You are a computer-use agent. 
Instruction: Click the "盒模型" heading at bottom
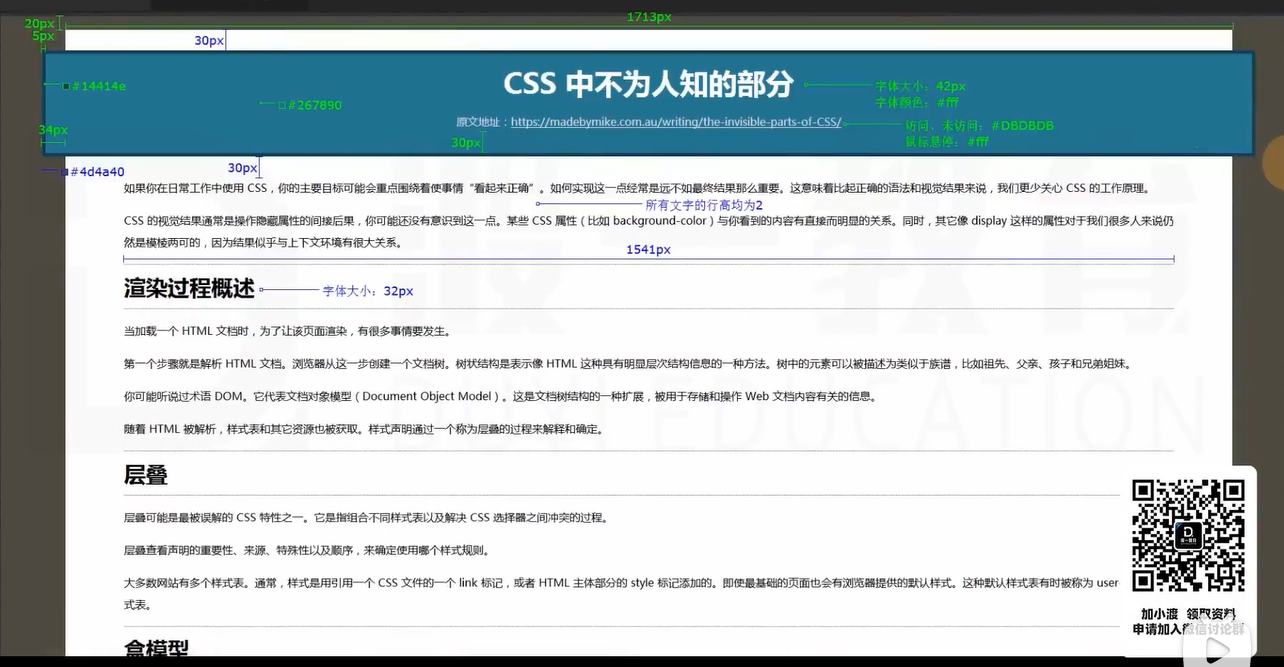pyautogui.click(x=156, y=647)
